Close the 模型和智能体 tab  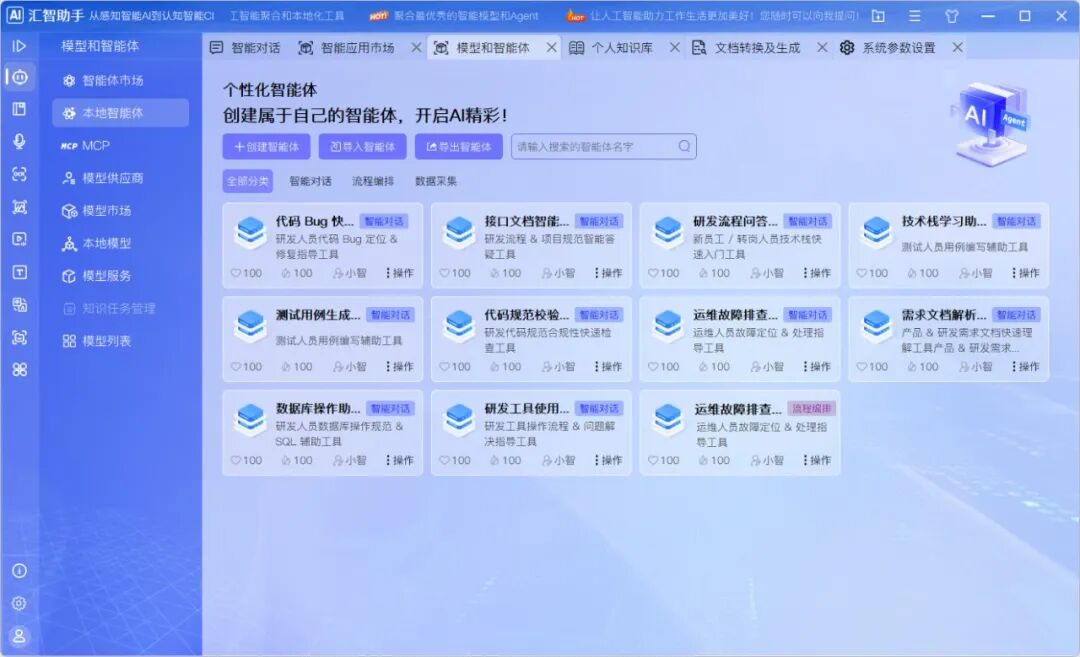tap(551, 48)
